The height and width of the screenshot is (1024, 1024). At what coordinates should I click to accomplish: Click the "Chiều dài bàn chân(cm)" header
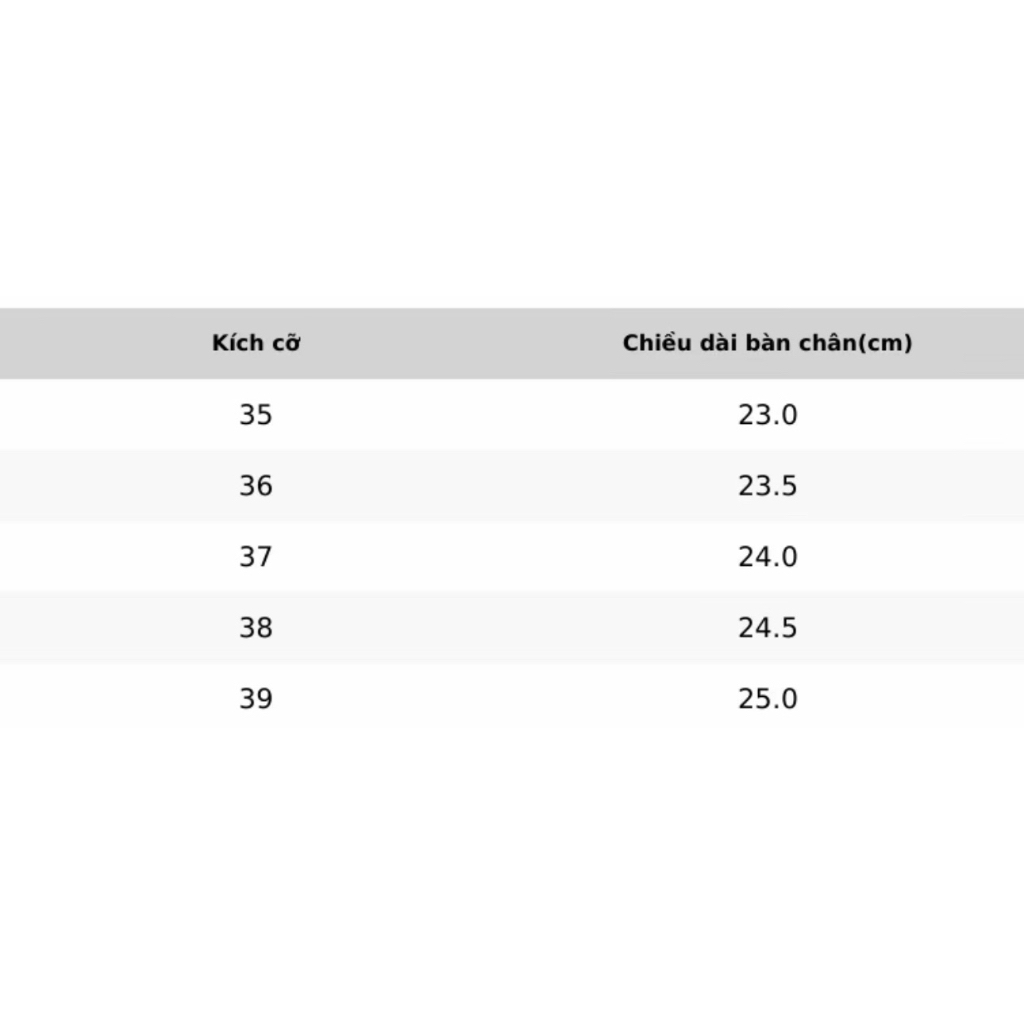click(x=767, y=343)
